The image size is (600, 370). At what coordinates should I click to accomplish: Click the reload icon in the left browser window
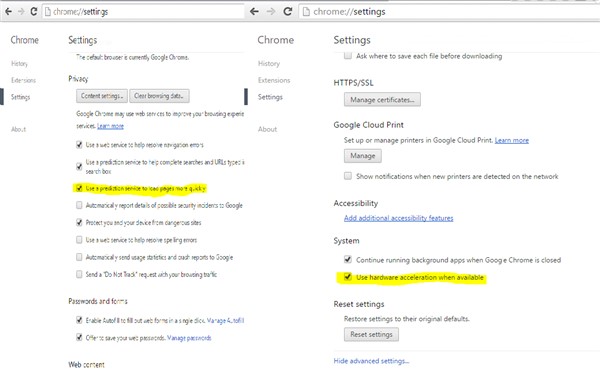point(34,11)
